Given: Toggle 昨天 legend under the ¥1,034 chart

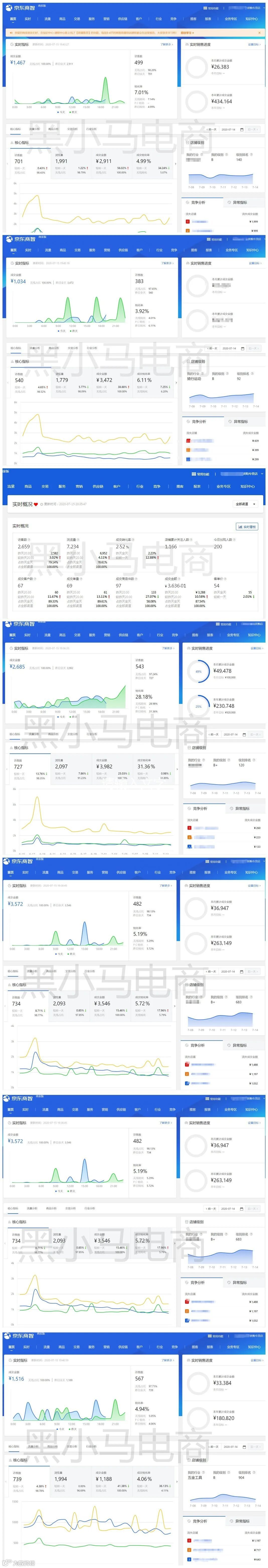Looking at the screenshot, I should point(74,331).
